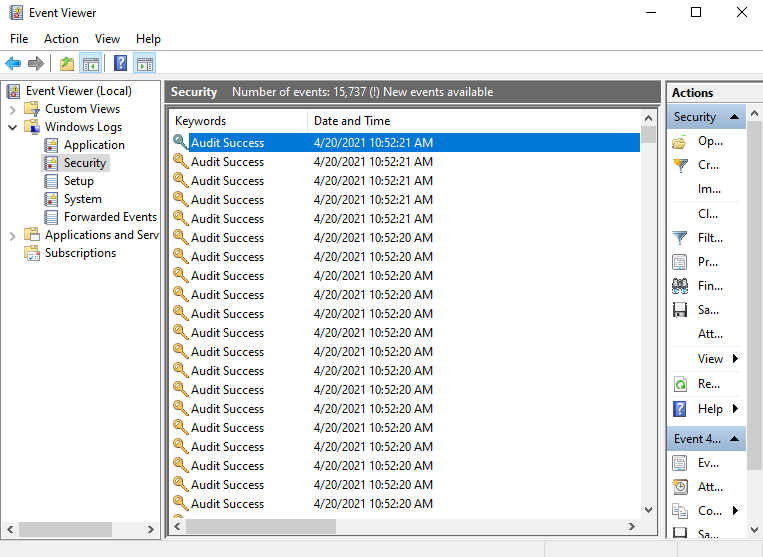Toggle the Show/Hide Action Pane toolbar icon
Screen dimensions: 763x557
[x=145, y=64]
